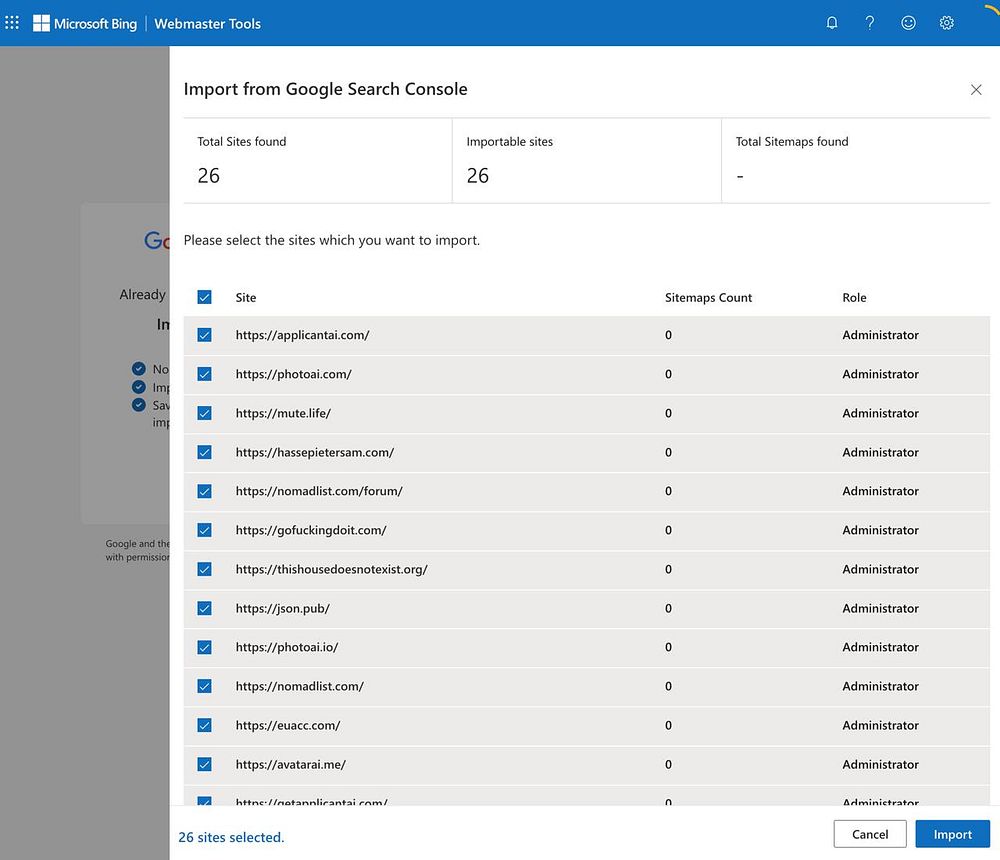Close the import dialog with X
Image resolution: width=1000 pixels, height=860 pixels.
click(976, 90)
